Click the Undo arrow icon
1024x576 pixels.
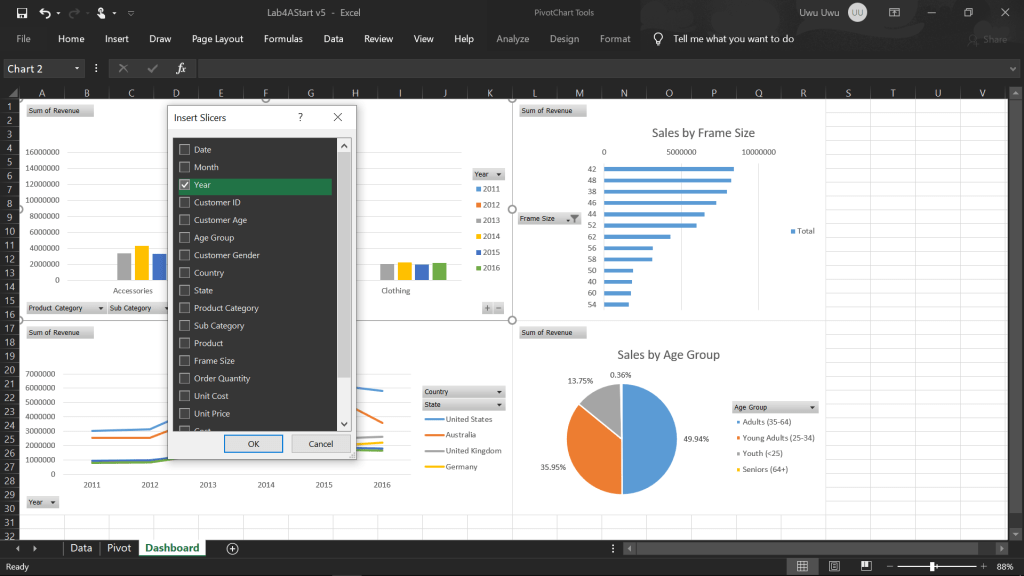tap(46, 13)
